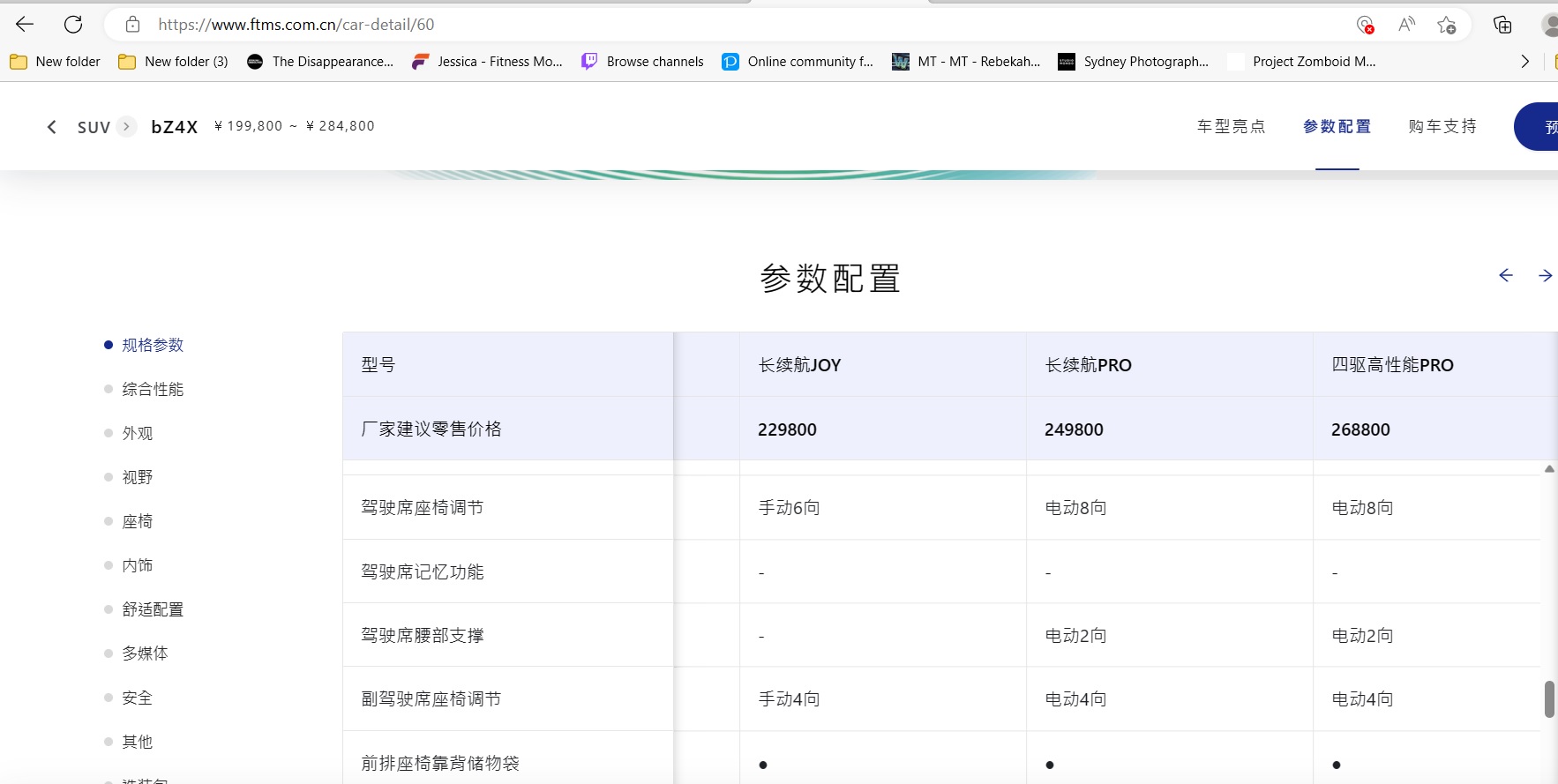Viewport: 1558px width, 784px height.
Task: View site information lock icon
Action: [x=132, y=25]
